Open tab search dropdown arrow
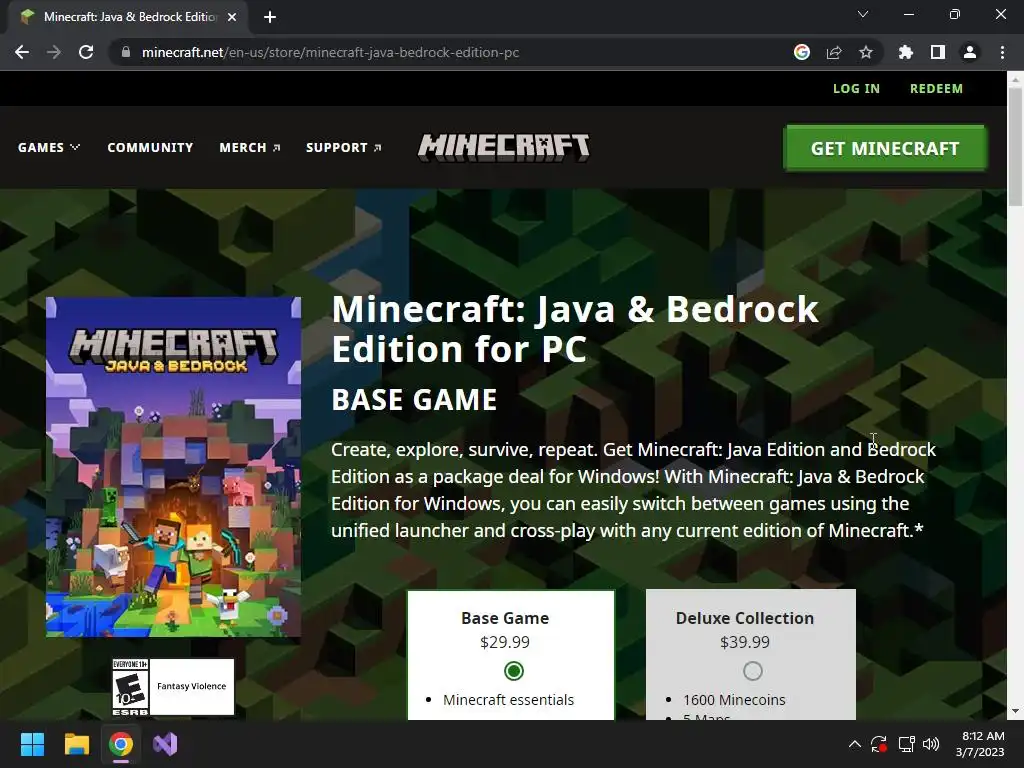The height and width of the screenshot is (768, 1024). point(863,14)
